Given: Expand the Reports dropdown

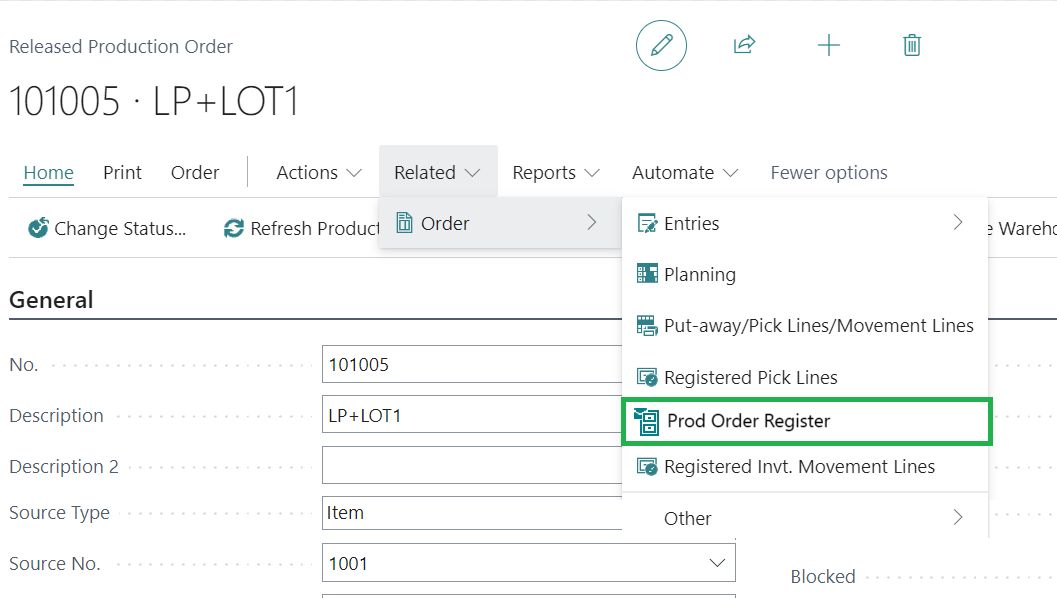Looking at the screenshot, I should (x=555, y=172).
